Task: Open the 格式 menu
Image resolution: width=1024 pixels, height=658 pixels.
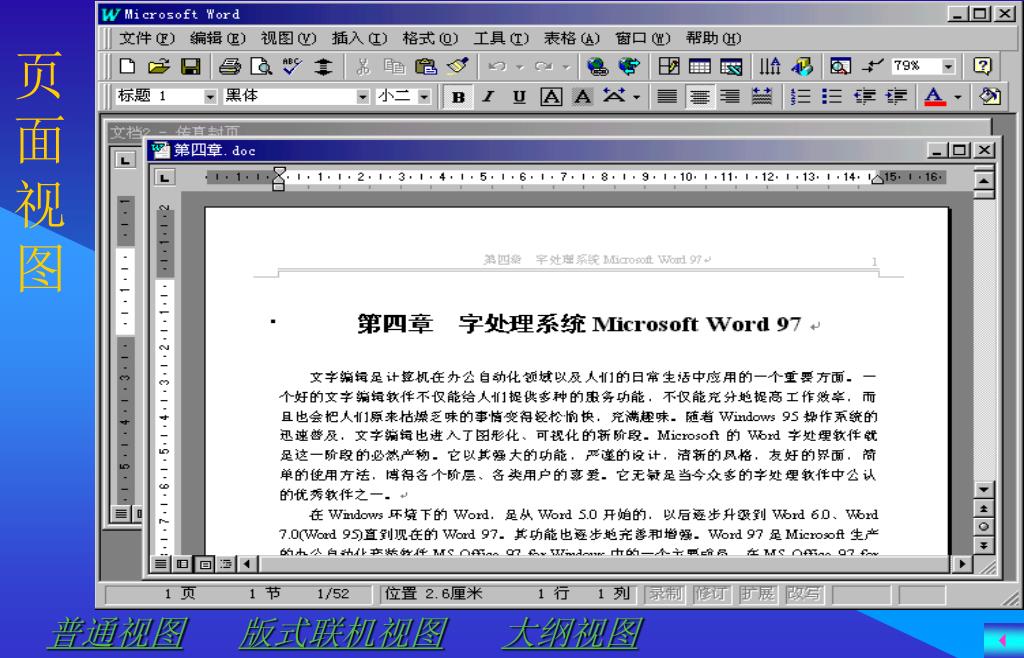Action: [430, 38]
